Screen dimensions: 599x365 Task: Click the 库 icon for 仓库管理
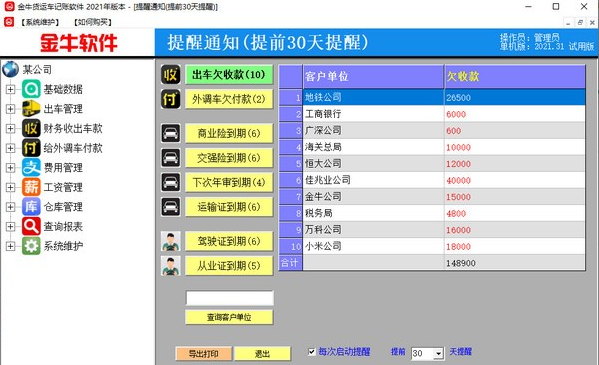point(31,207)
